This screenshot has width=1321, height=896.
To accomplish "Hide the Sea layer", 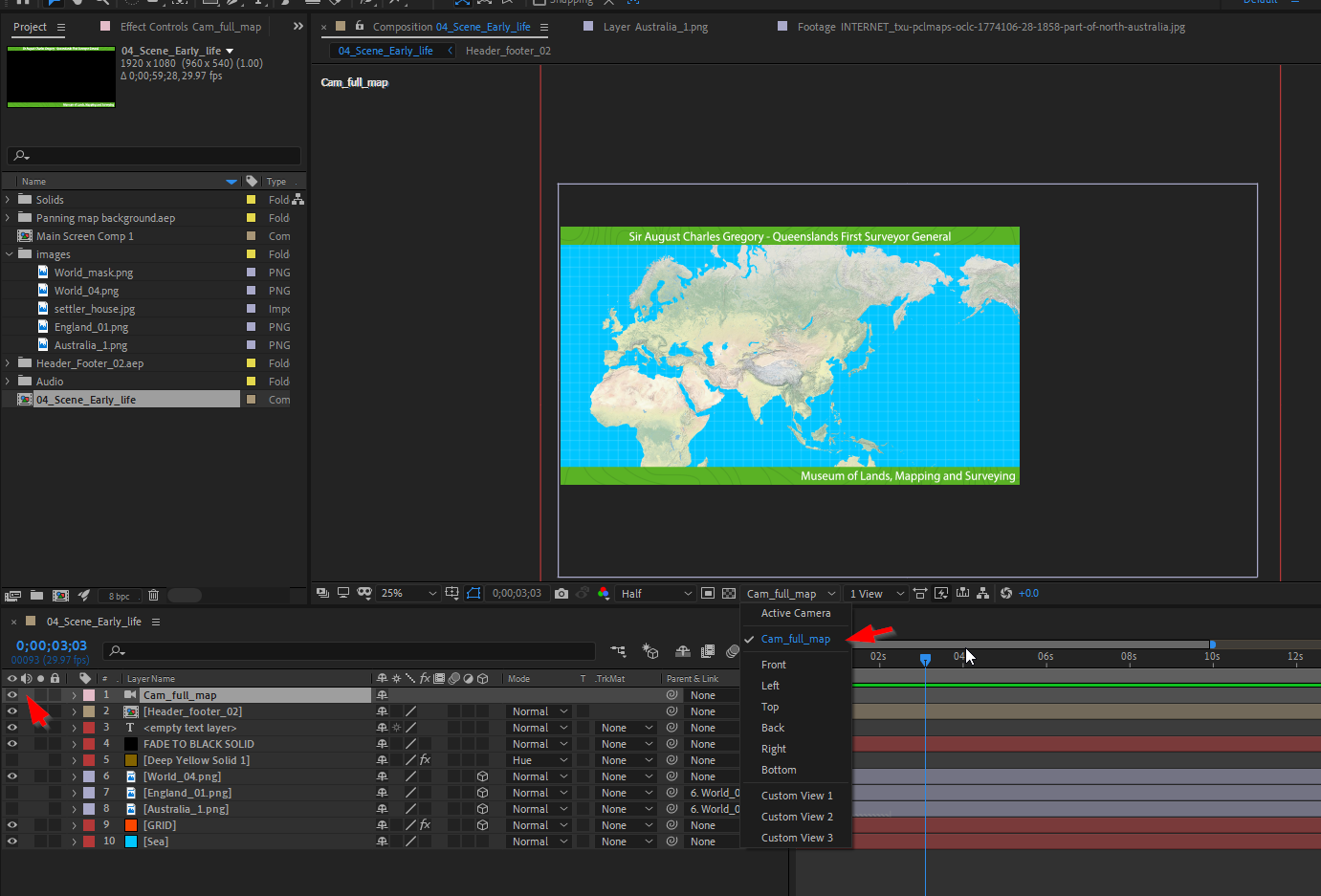I will click(x=12, y=841).
